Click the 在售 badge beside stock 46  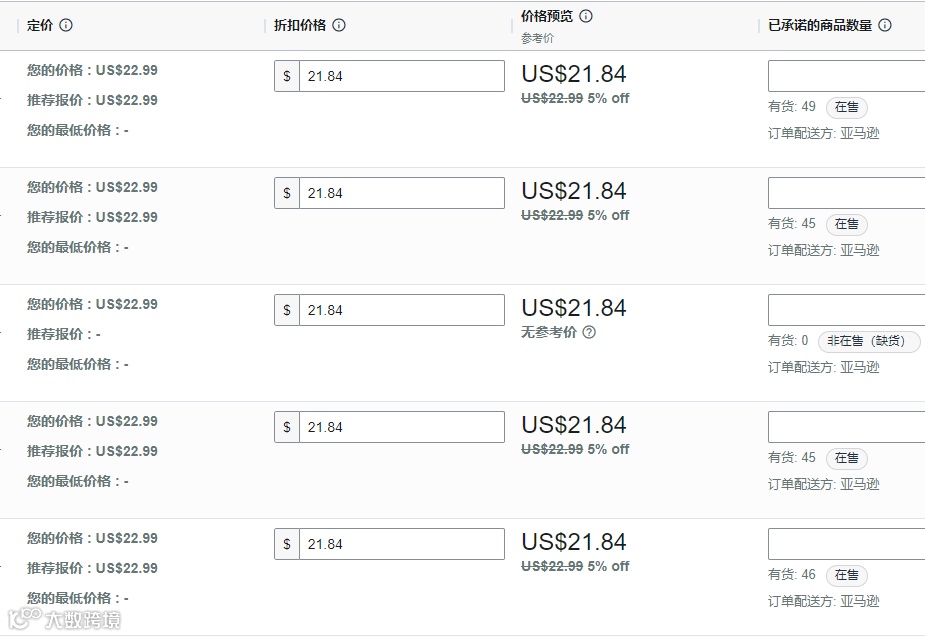(847, 575)
